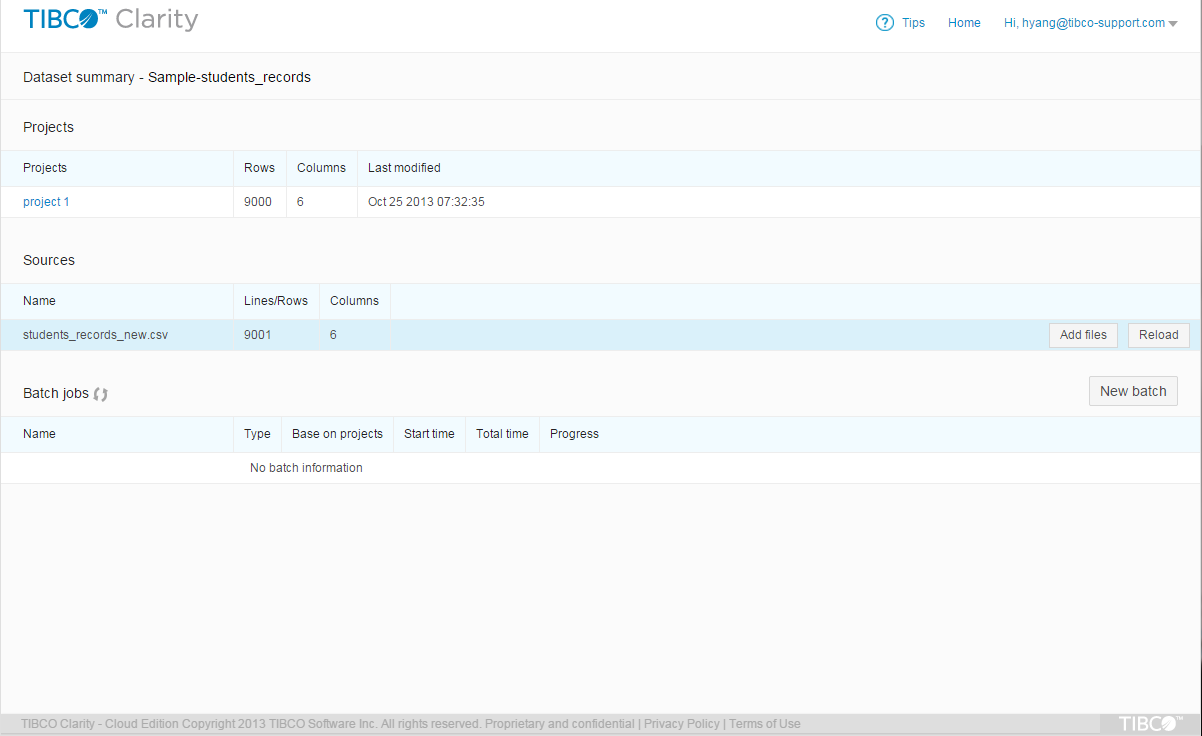The image size is (1202, 736).
Task: Click the Batch jobs section heading
Action: [56, 393]
